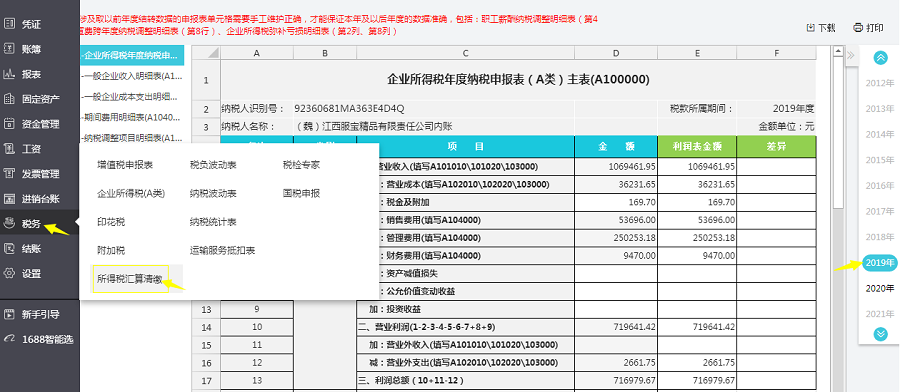900x392 pixels.
Task: Select column F header
Action: [x=776, y=53]
